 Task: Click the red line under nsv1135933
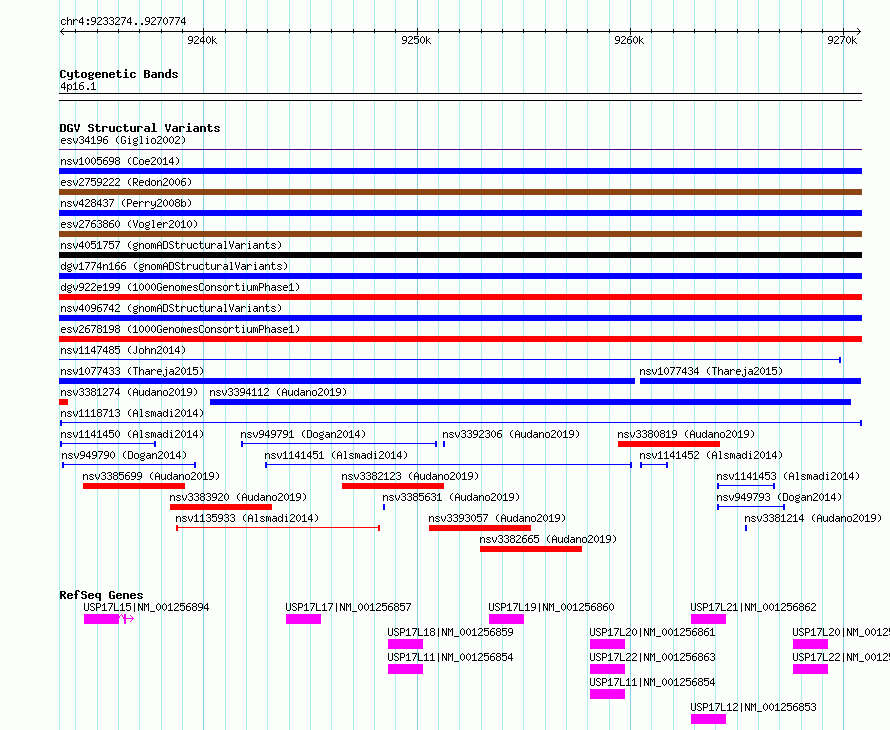coord(278,528)
